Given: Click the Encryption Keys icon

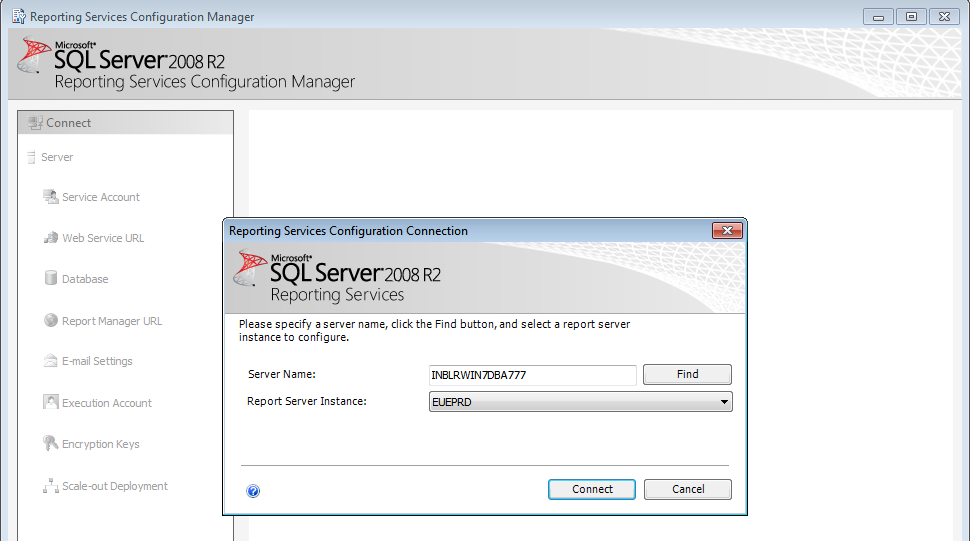Looking at the screenshot, I should tap(51, 443).
